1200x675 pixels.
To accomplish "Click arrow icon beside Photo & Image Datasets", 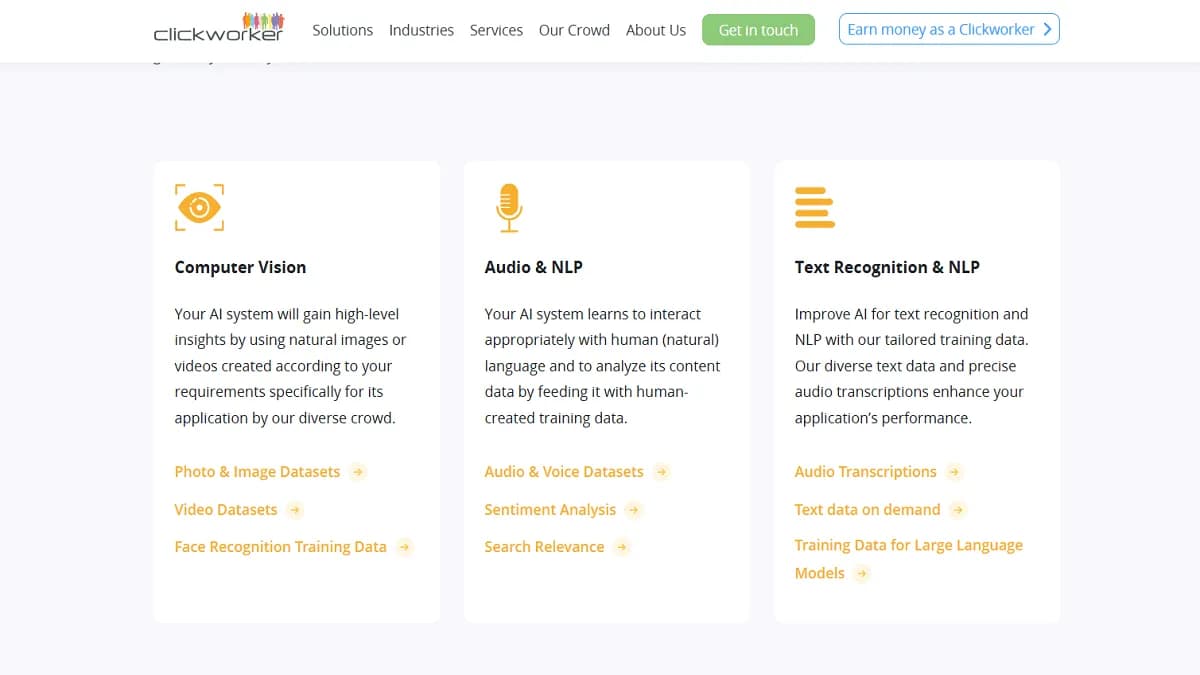I will (x=358, y=472).
